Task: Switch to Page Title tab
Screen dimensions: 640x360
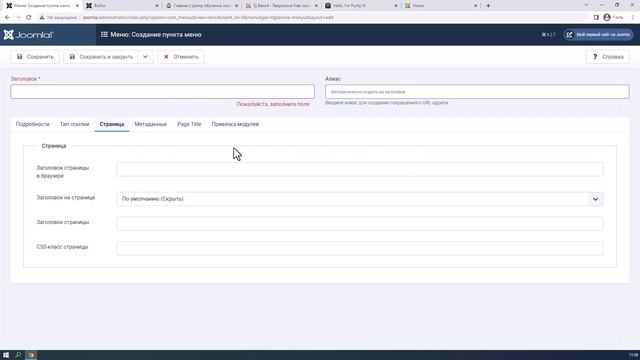Action: (x=189, y=124)
